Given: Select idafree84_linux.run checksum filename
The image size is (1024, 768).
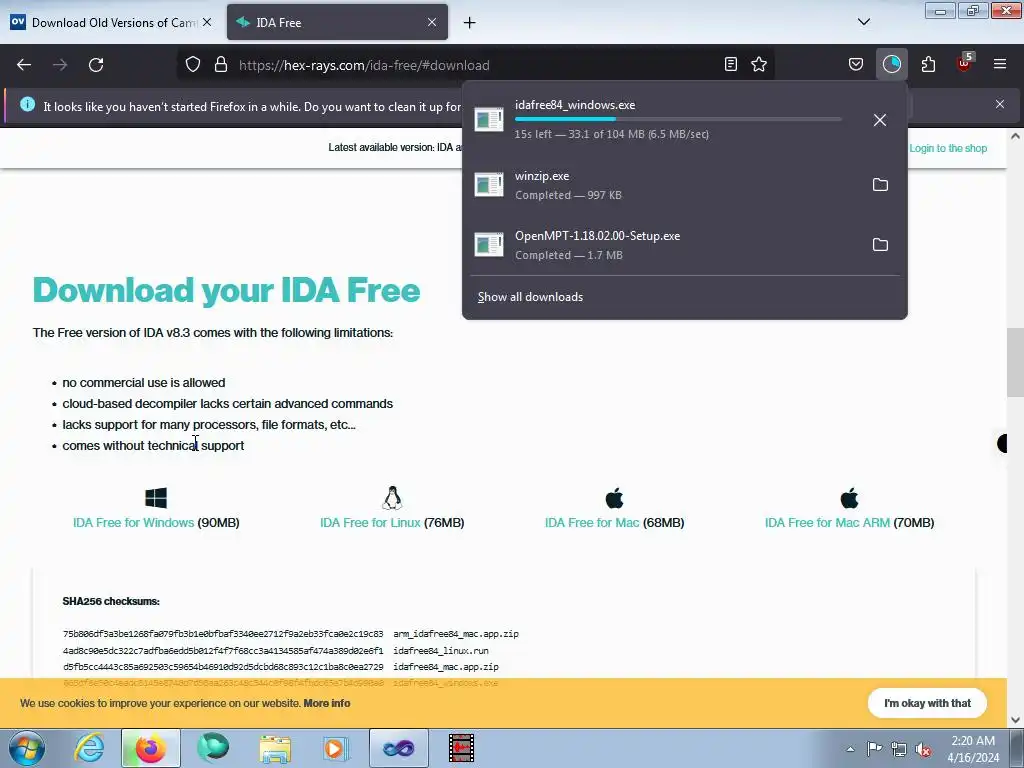Looking at the screenshot, I should pyautogui.click(x=441, y=650).
